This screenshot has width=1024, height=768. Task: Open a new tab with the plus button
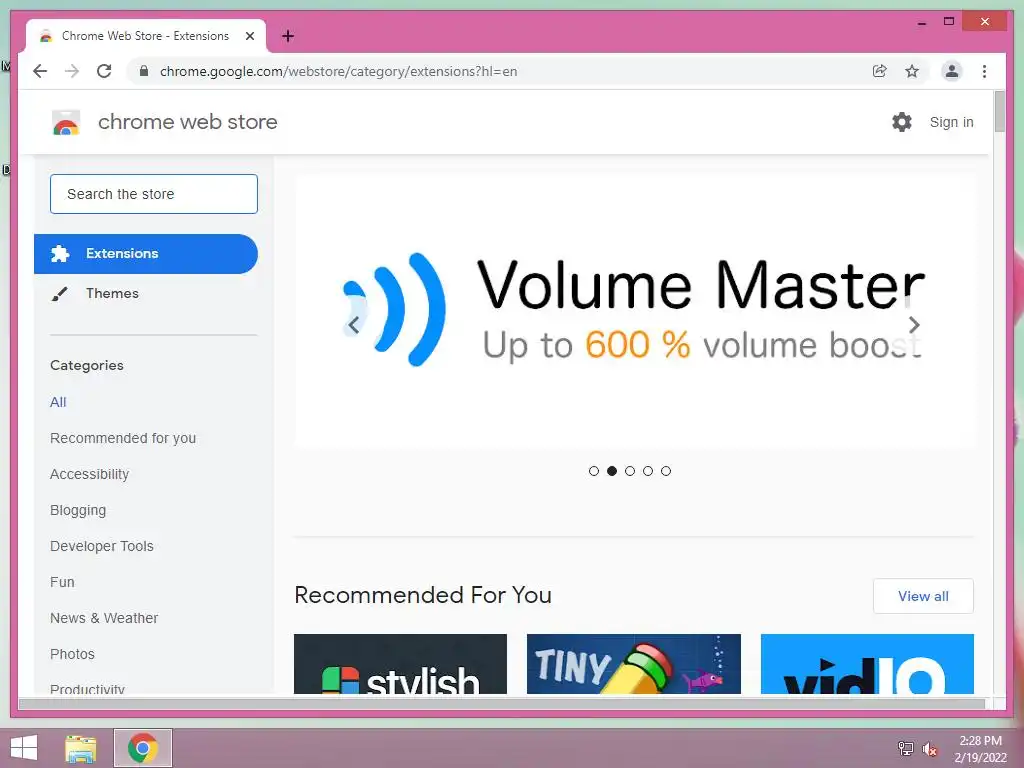(x=288, y=36)
